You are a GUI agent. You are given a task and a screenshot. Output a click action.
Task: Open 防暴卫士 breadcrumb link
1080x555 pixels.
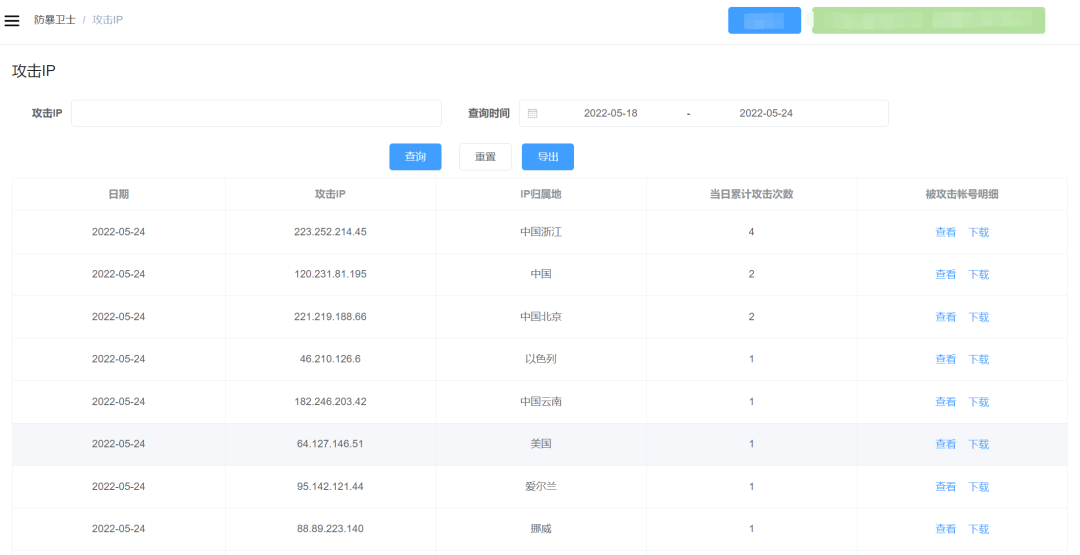tap(55, 20)
